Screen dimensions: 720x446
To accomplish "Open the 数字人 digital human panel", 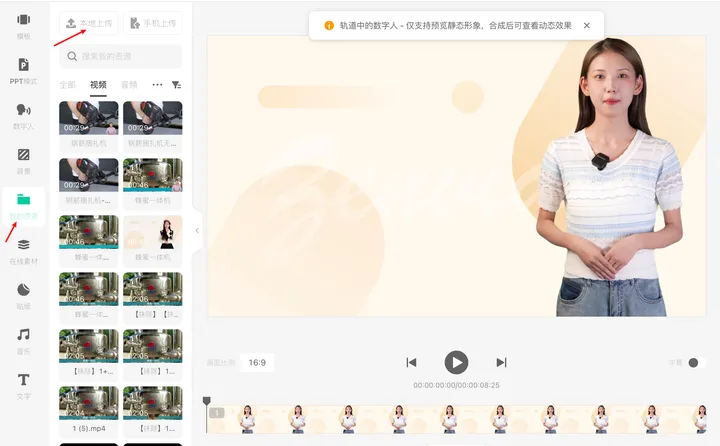I will point(23,116).
